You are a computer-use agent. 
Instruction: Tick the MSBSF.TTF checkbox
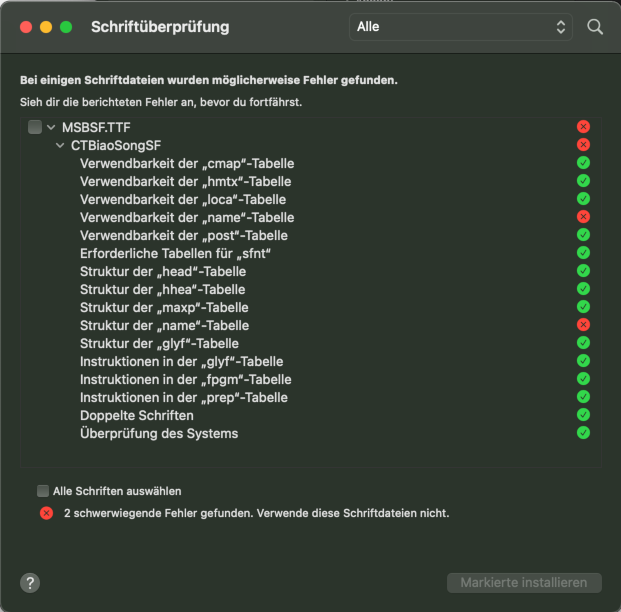point(35,127)
